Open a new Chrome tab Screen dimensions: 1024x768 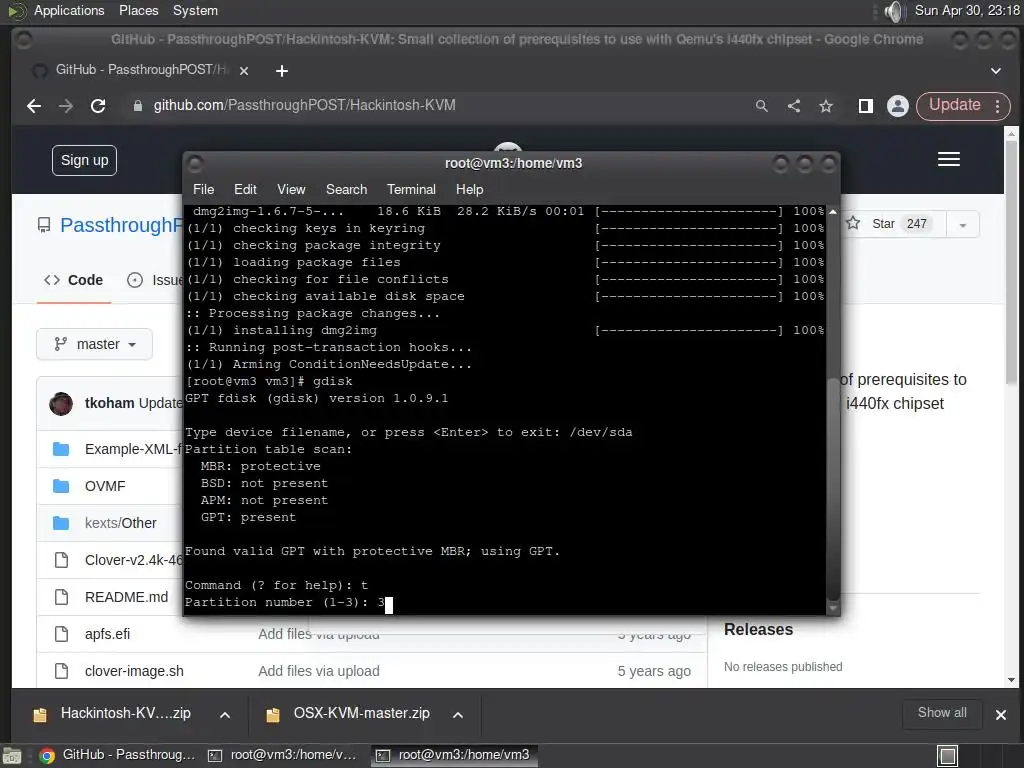[x=281, y=71]
